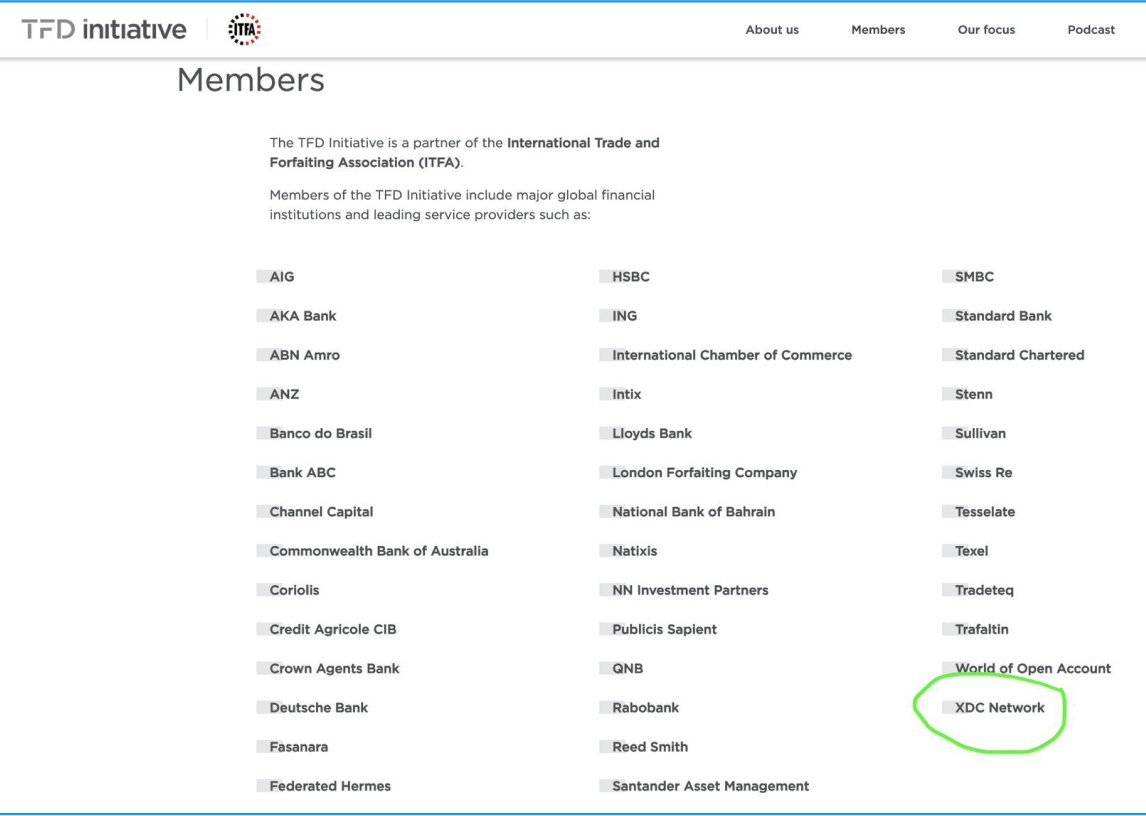This screenshot has width=1146, height=816.
Task: Click the Members page heading
Action: (251, 80)
